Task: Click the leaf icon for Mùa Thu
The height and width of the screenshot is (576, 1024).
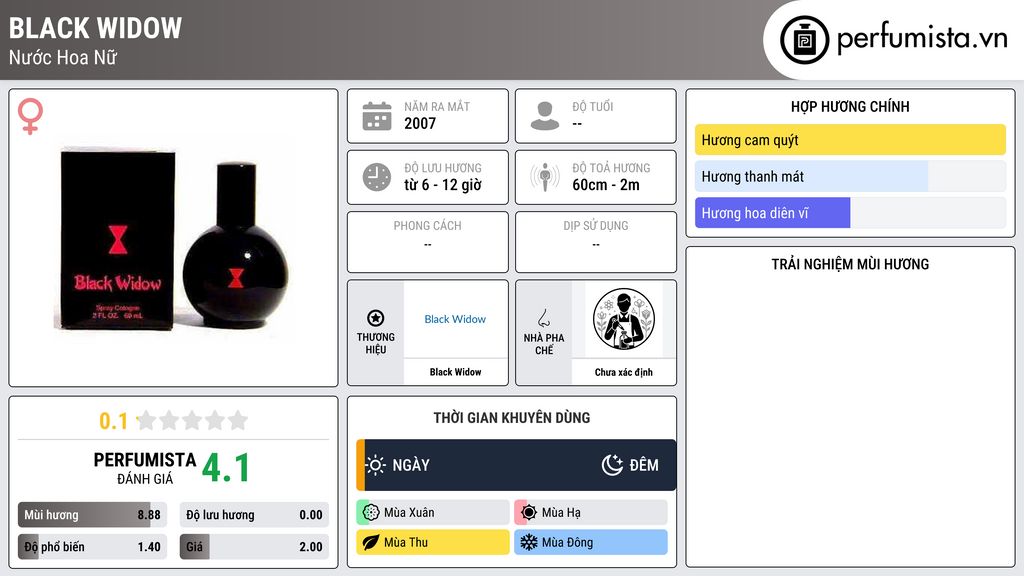Action: click(x=370, y=542)
